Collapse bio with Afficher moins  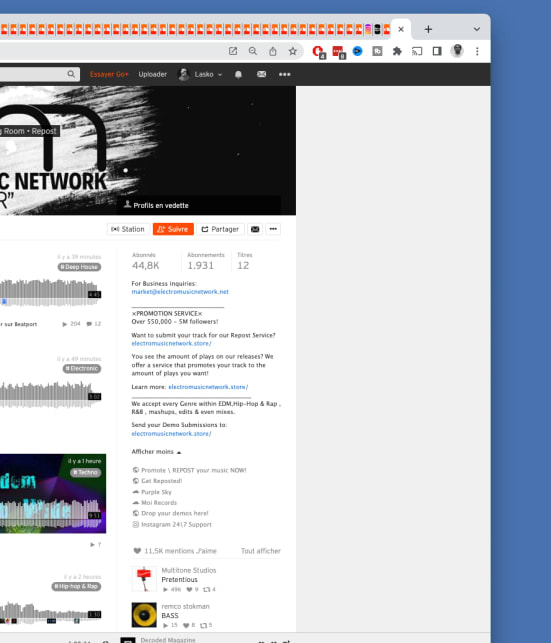click(x=156, y=452)
